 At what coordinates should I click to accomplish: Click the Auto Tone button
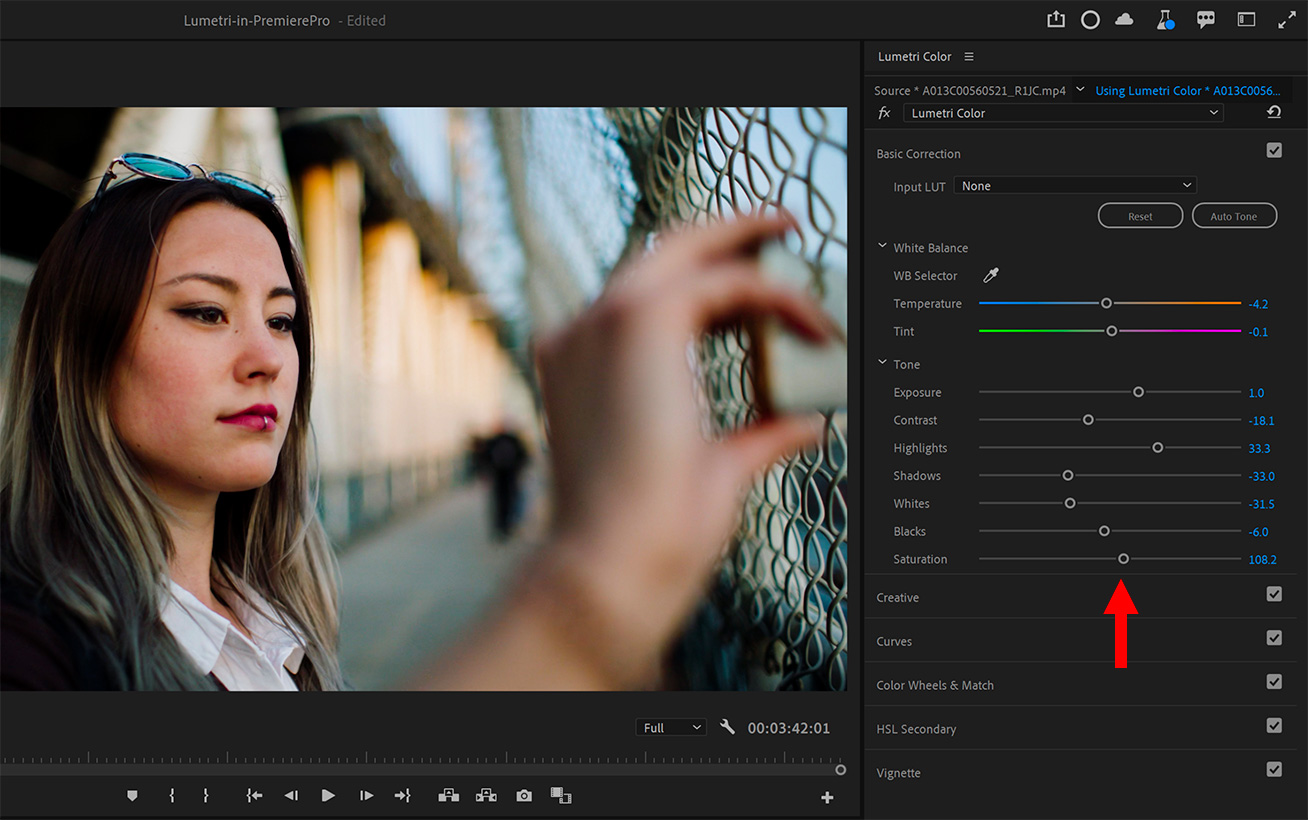(1234, 216)
